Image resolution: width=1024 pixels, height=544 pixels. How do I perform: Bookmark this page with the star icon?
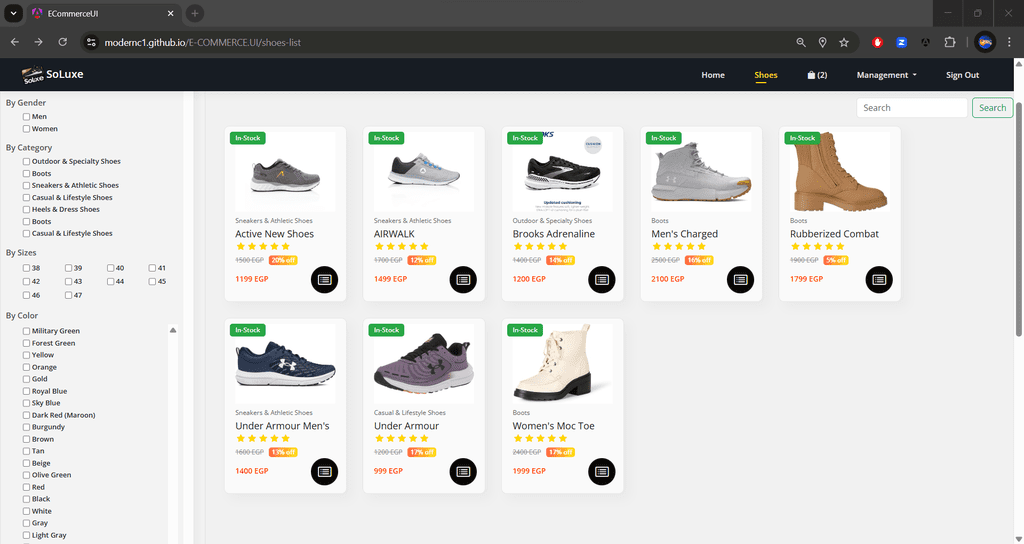coord(844,42)
